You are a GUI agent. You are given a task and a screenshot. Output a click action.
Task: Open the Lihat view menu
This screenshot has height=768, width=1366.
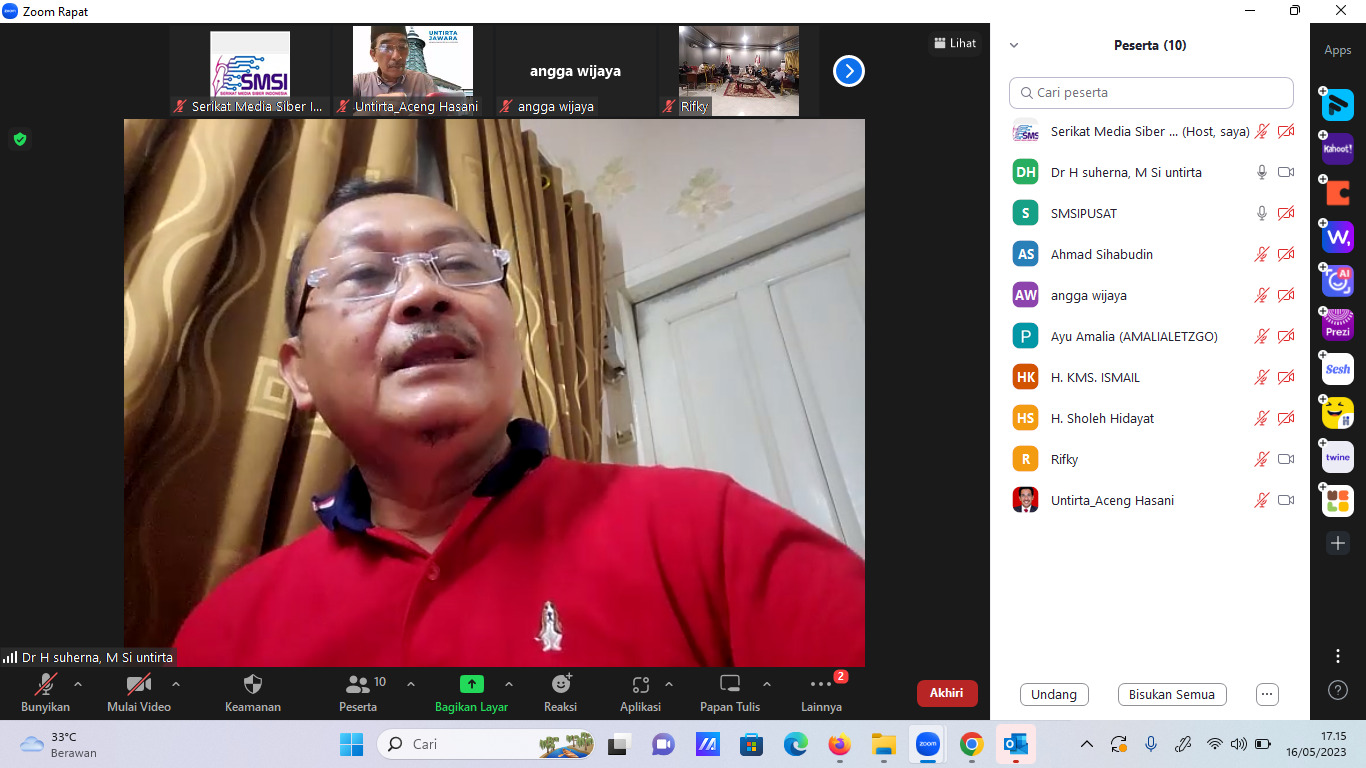coord(954,43)
